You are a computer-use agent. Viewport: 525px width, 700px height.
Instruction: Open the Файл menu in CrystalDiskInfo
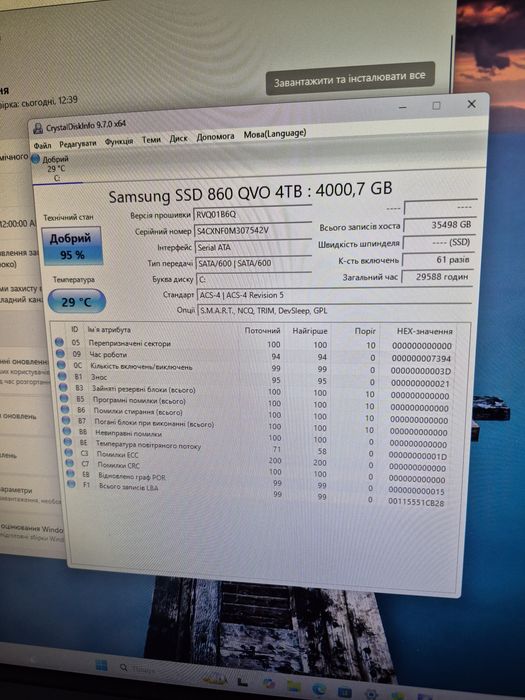coord(42,145)
